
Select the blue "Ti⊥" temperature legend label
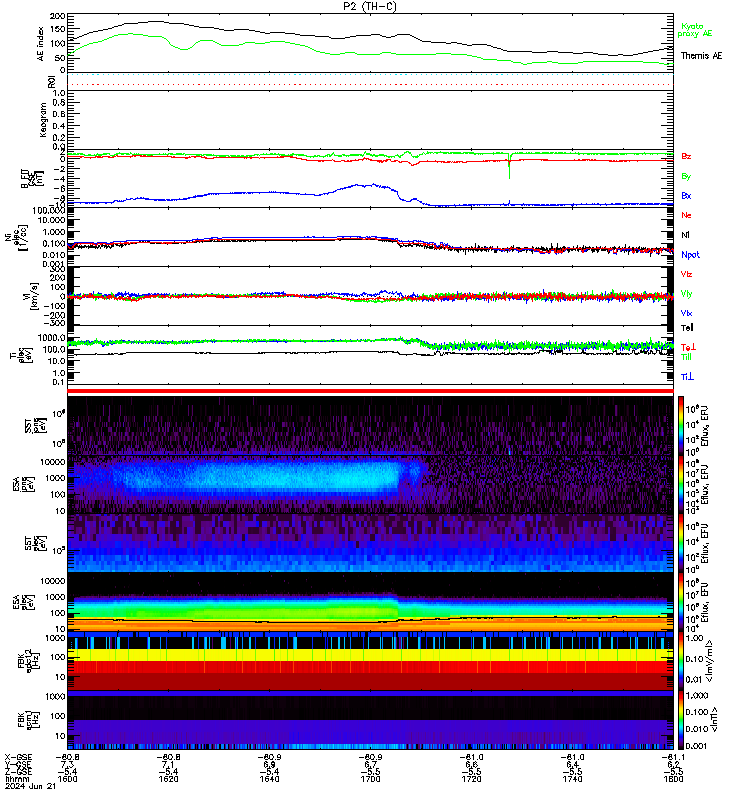[687, 377]
